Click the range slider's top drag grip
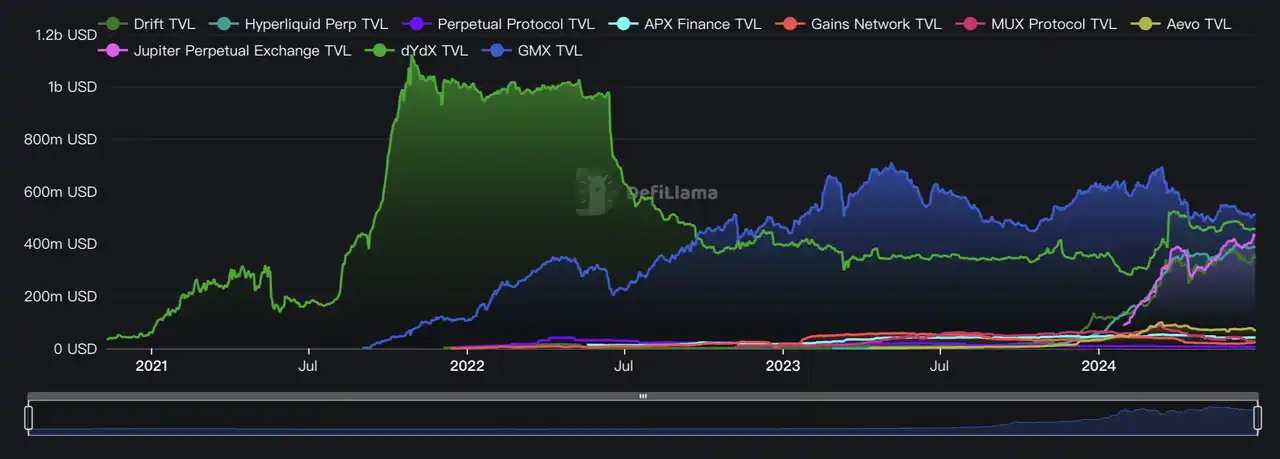The height and width of the screenshot is (459, 1280). click(x=643, y=396)
